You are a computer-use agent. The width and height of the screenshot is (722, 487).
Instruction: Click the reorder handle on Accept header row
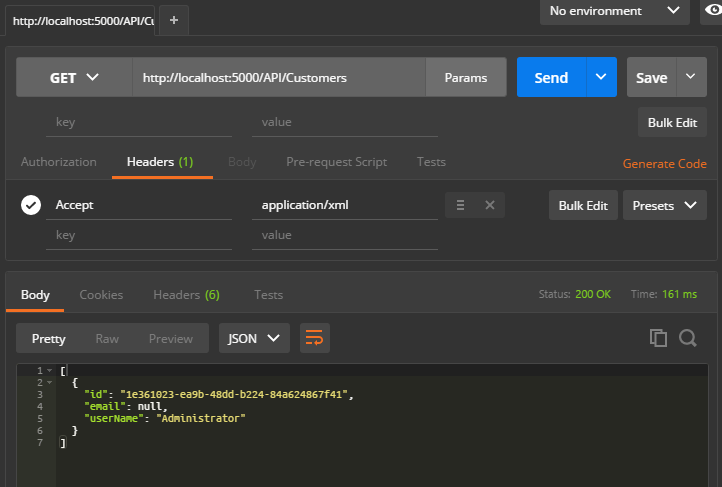[460, 205]
